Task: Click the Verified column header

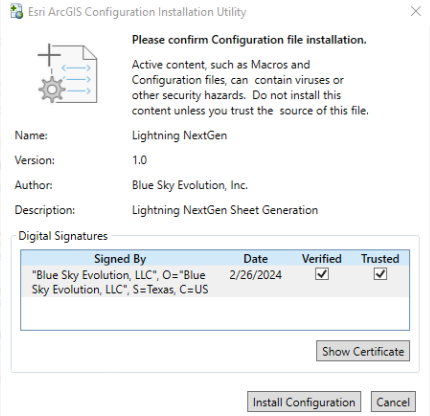Action: pyautogui.click(x=322, y=259)
